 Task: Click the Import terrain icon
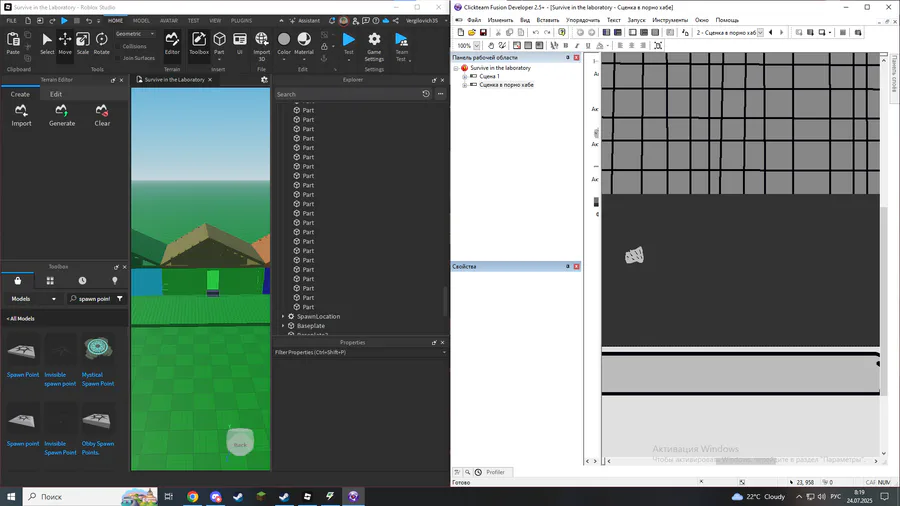coord(21,115)
